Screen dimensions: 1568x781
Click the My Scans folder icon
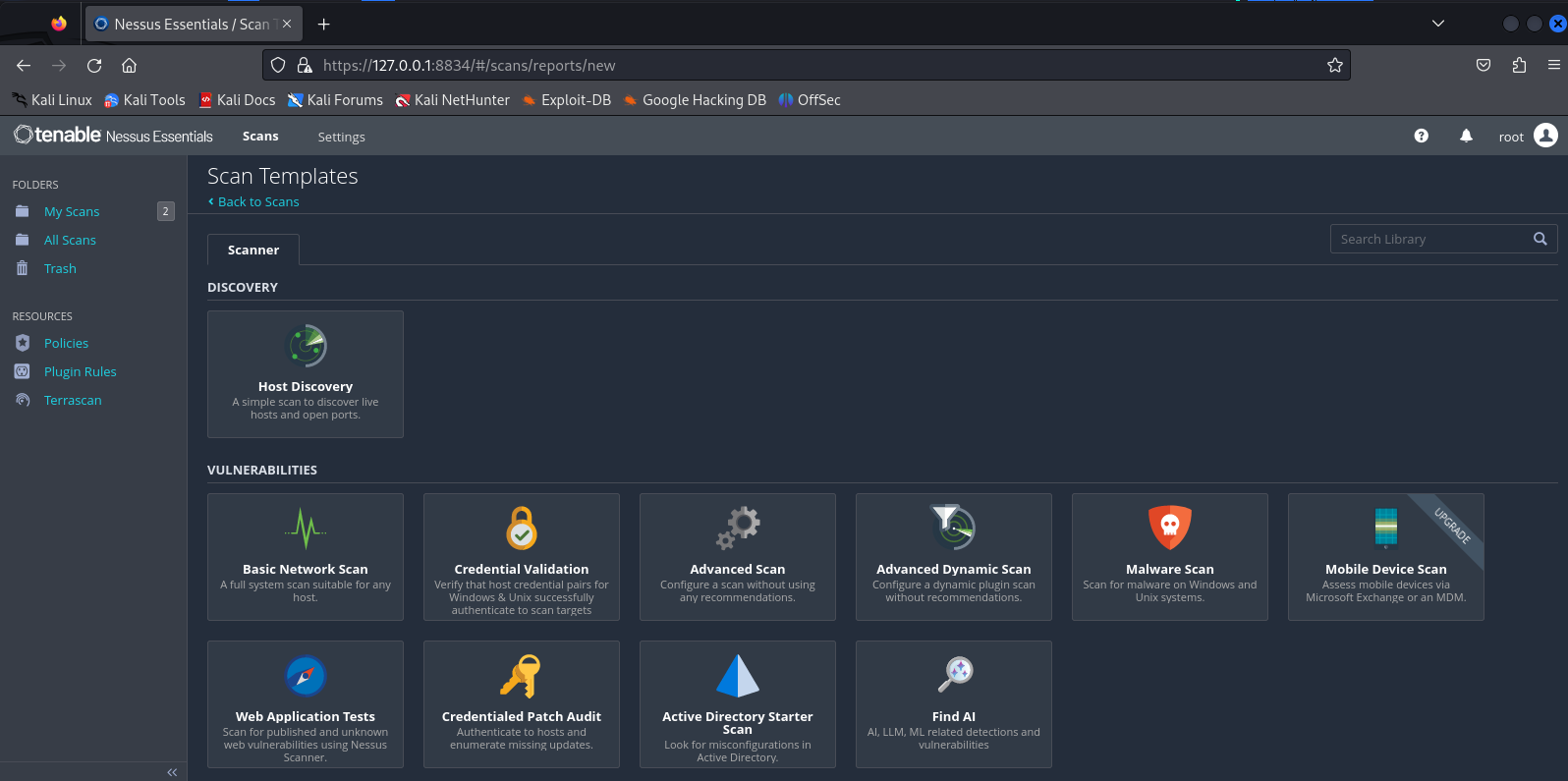coord(23,211)
